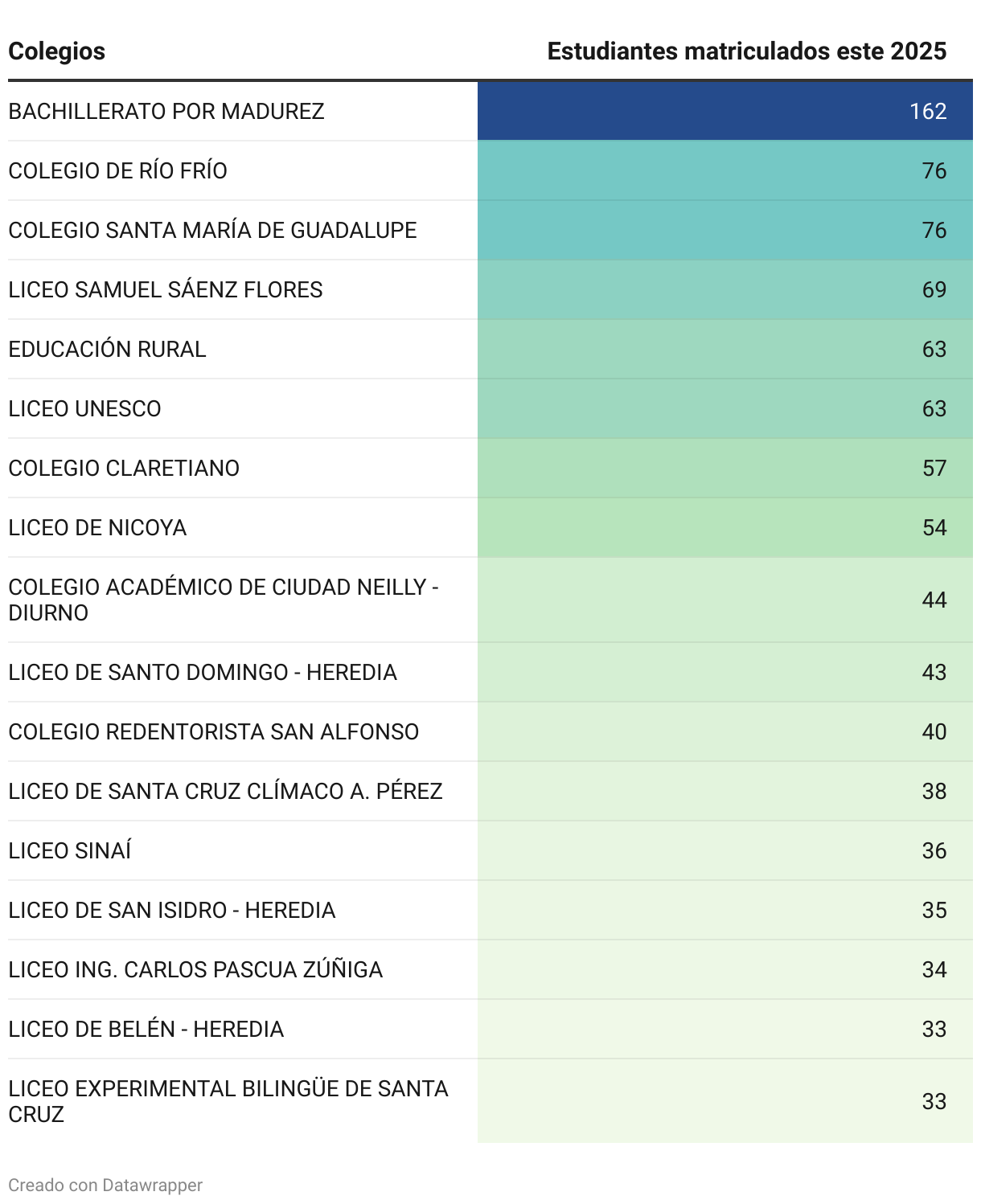Click the COLEGIO DE RÍO FRÍO name

tap(118, 170)
